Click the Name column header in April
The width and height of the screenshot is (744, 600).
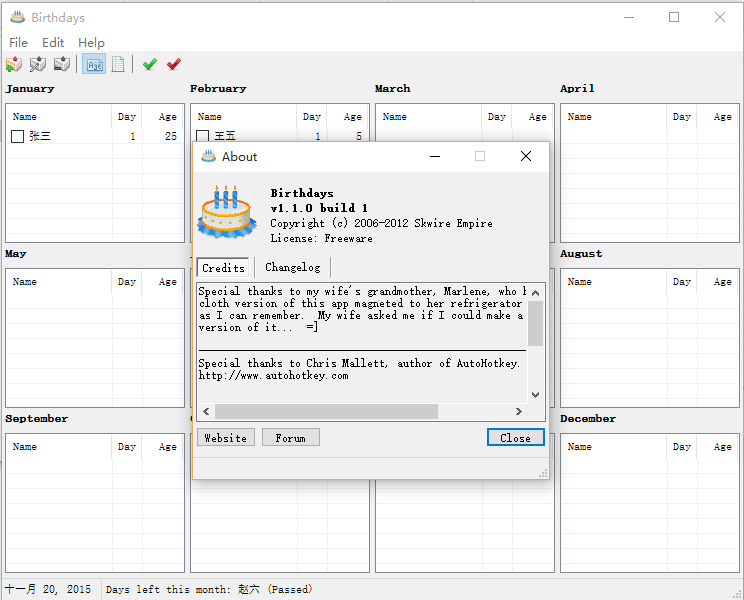(x=580, y=117)
